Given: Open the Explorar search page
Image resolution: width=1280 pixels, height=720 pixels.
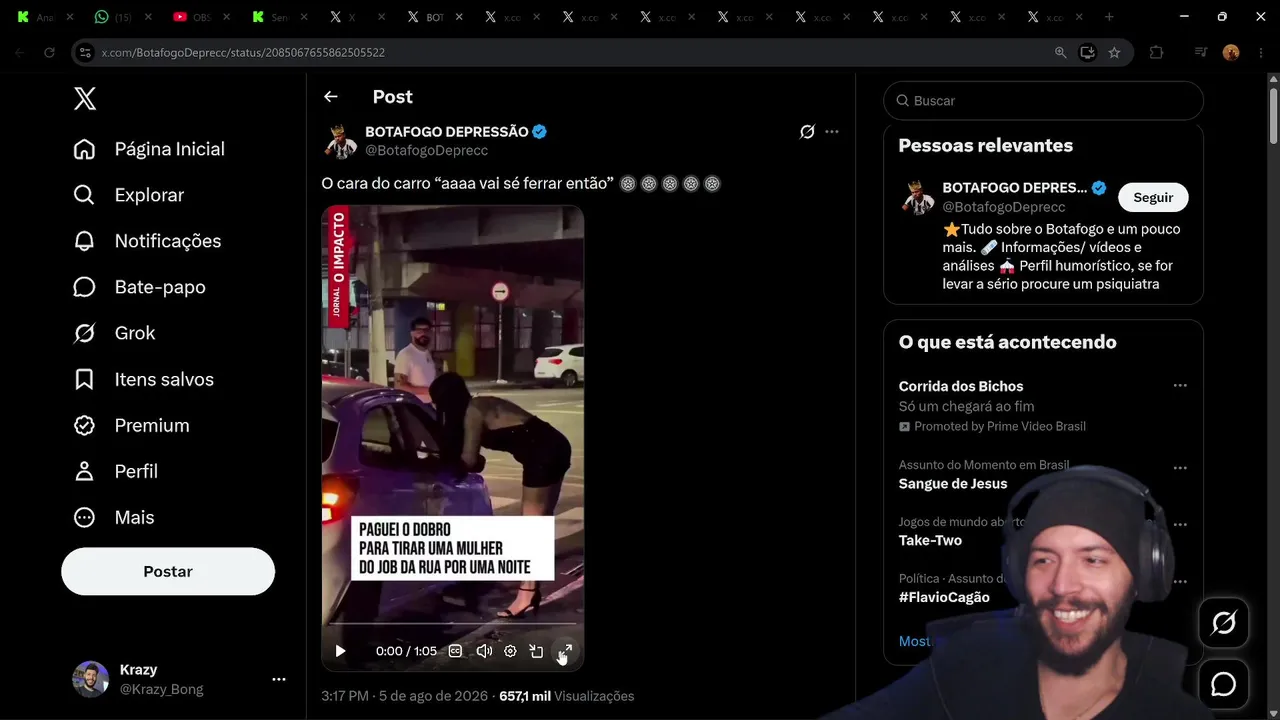Looking at the screenshot, I should coord(129,195).
